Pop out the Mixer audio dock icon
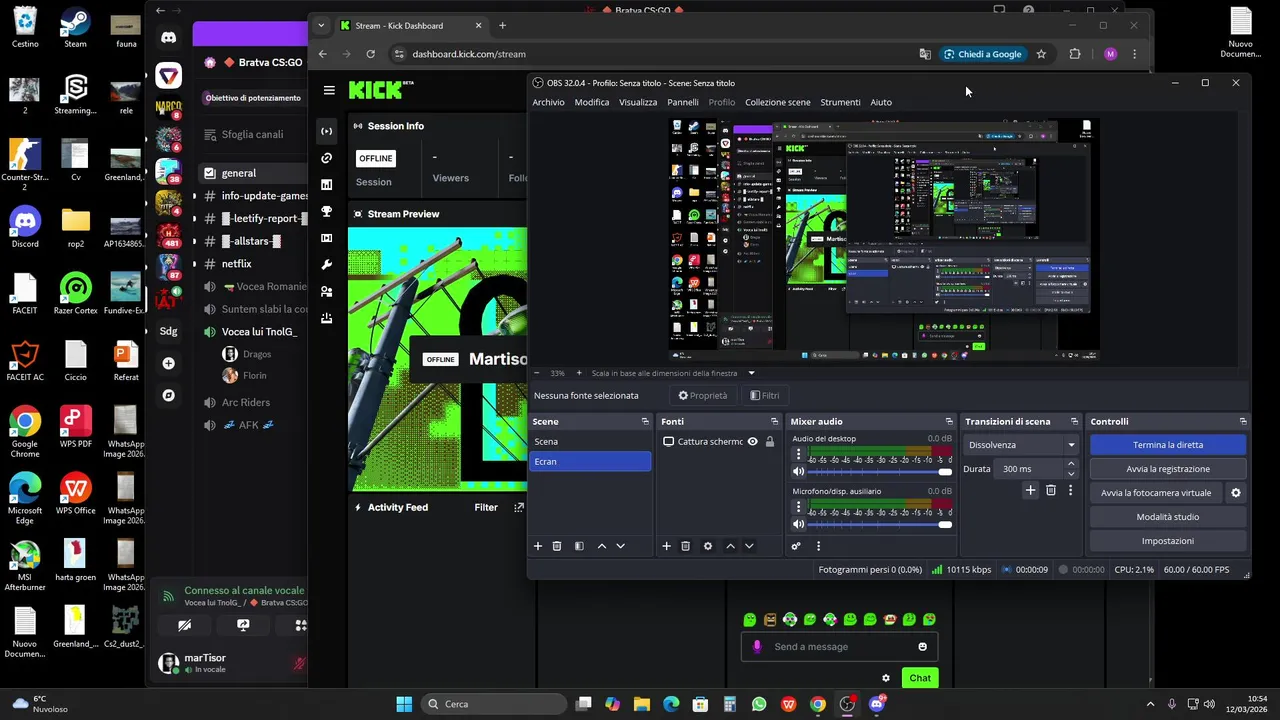Image resolution: width=1280 pixels, height=720 pixels. click(949, 421)
